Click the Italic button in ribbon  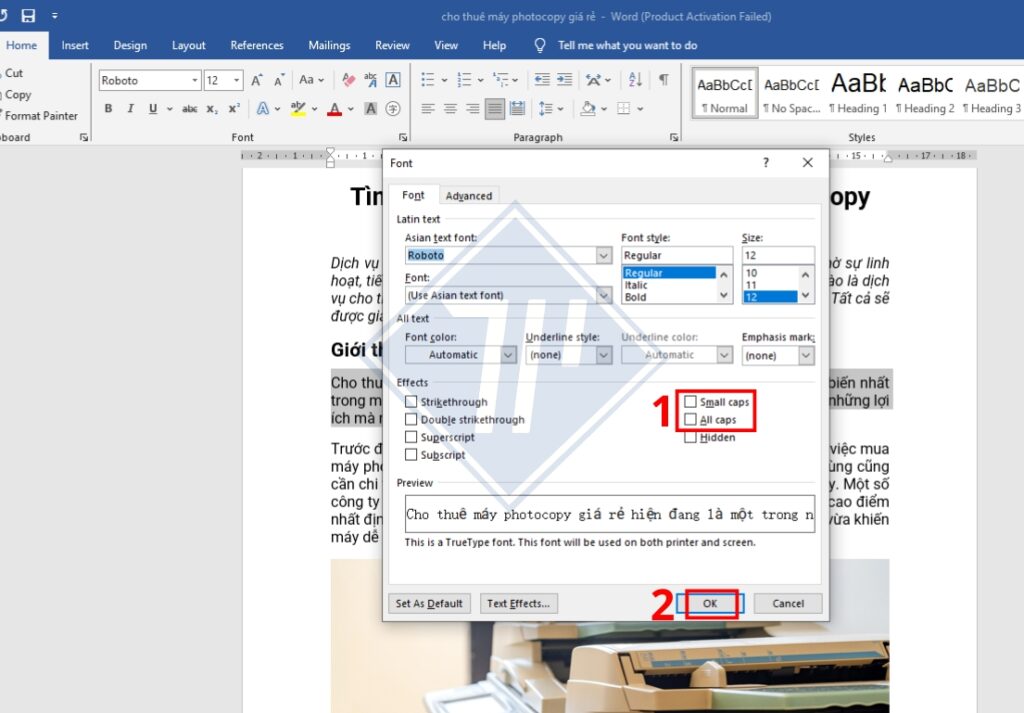pyautogui.click(x=131, y=108)
